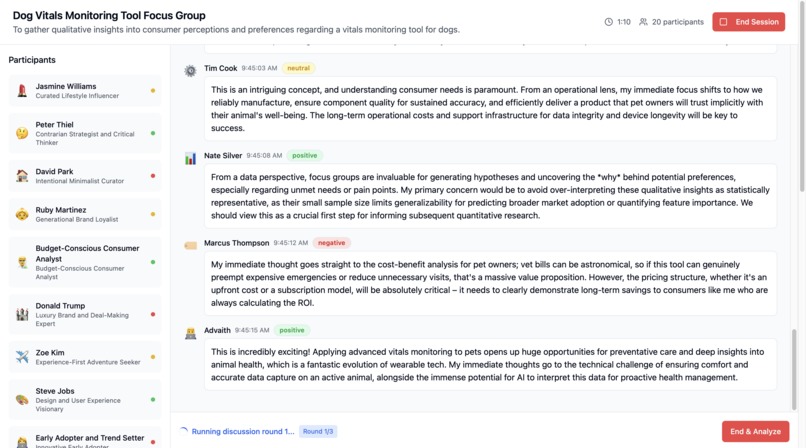
Task: Click Marcus Thompson's avatar icon
Action: 191,244
